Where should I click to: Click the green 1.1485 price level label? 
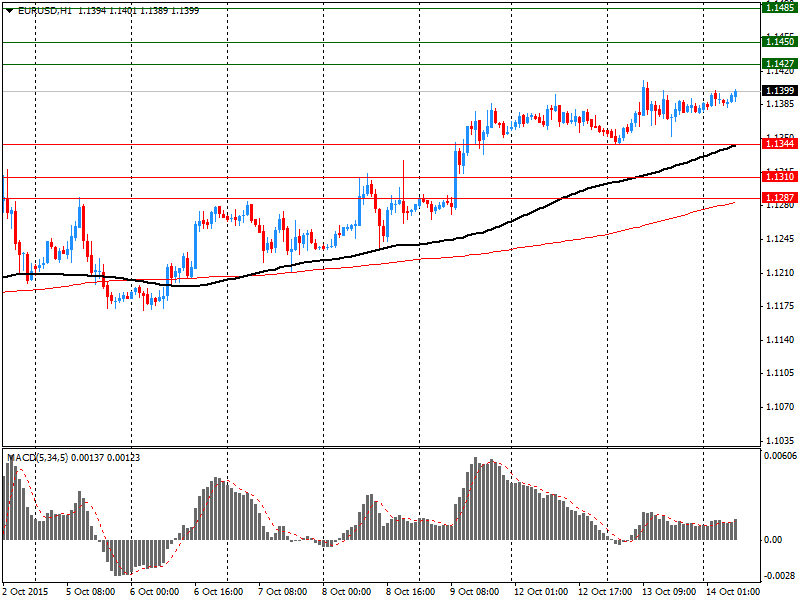coord(780,8)
